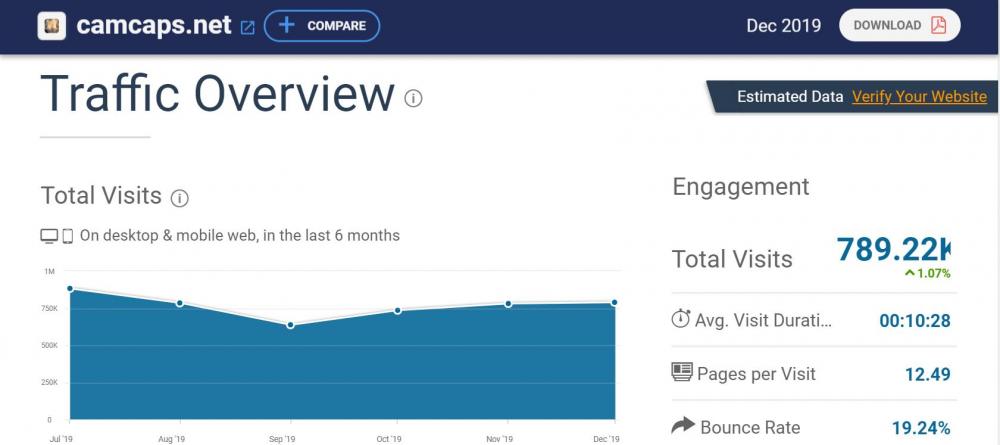The width and height of the screenshot is (1000, 445).
Task: Open camcaps.net via external link icon
Action: point(248,27)
